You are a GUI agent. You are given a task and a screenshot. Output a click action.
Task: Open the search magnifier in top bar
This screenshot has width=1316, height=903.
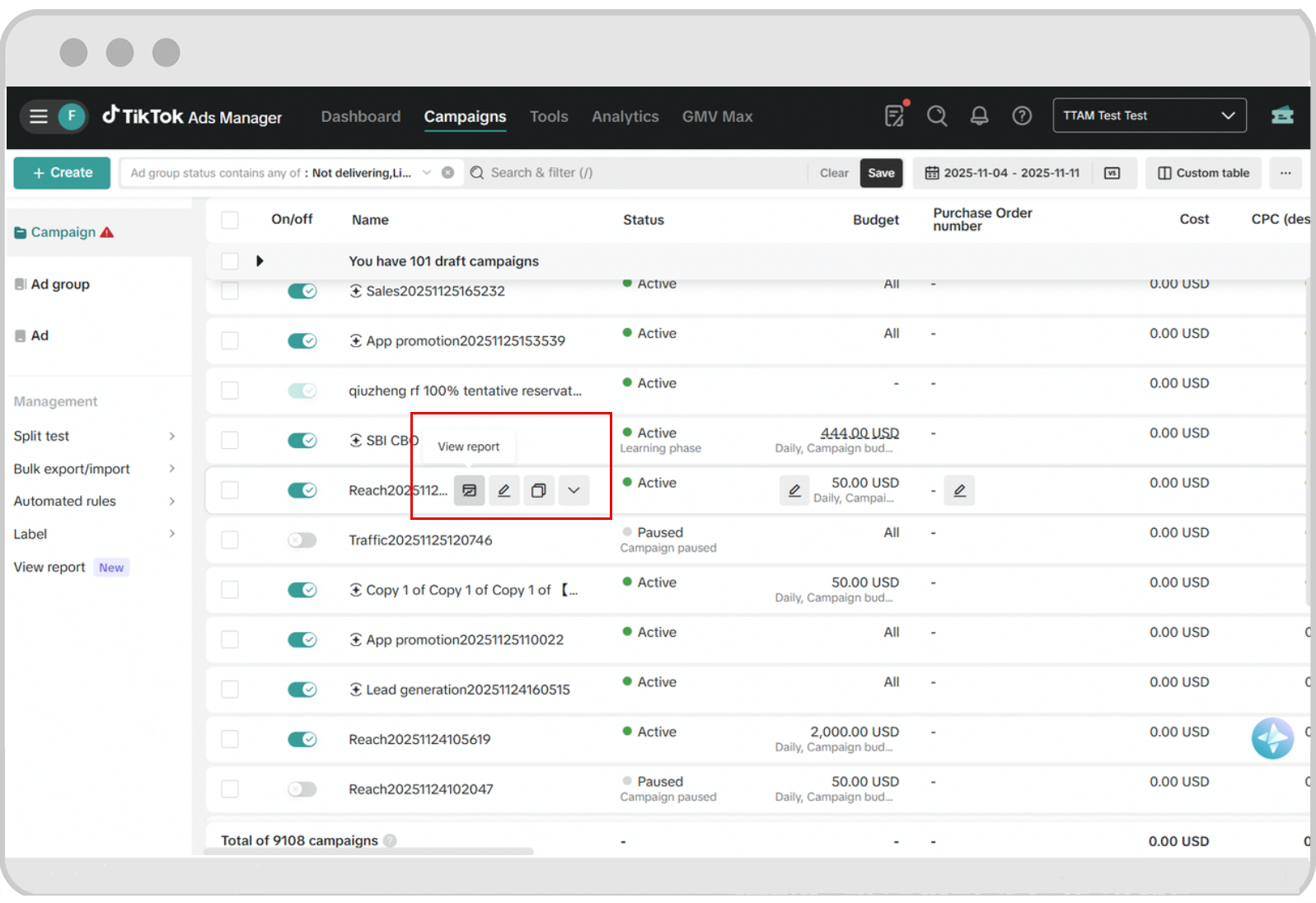[936, 116]
